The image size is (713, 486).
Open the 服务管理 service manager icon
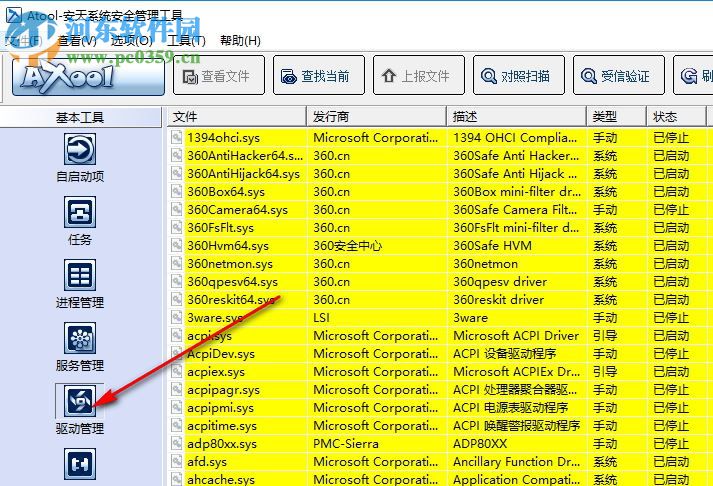(80, 338)
